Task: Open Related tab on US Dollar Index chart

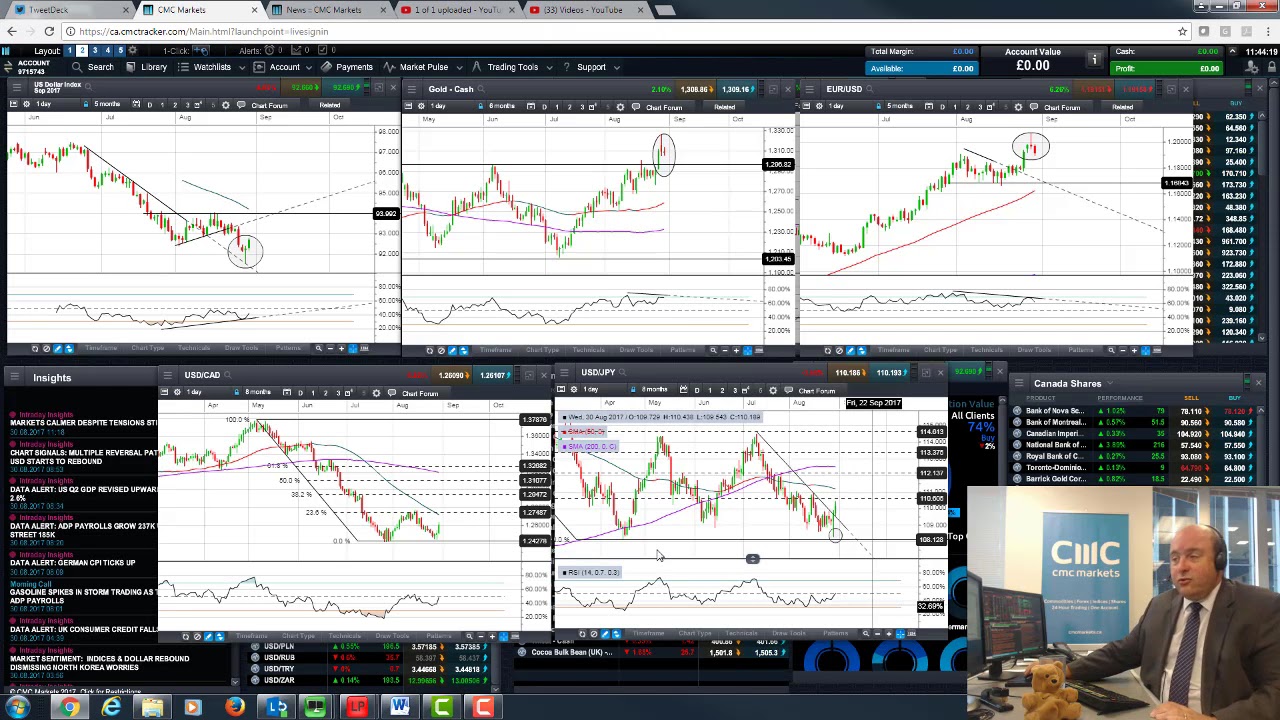Action: click(x=329, y=106)
